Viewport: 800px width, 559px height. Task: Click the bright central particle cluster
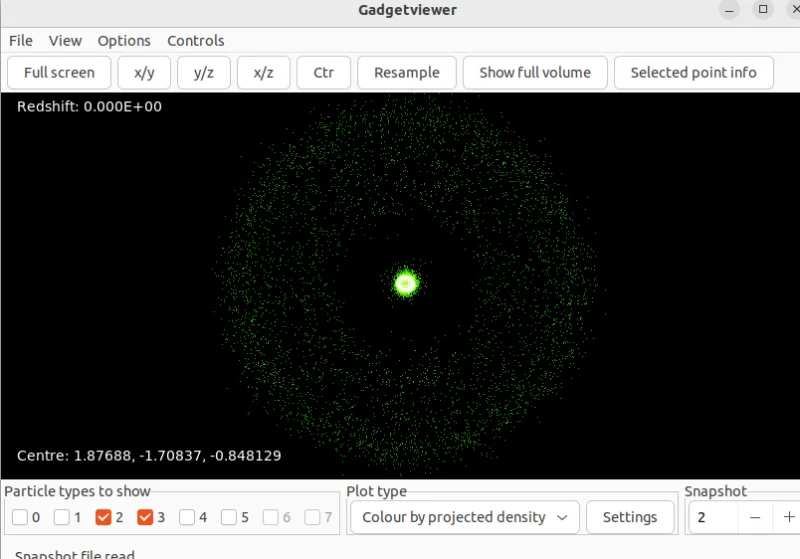(x=406, y=284)
